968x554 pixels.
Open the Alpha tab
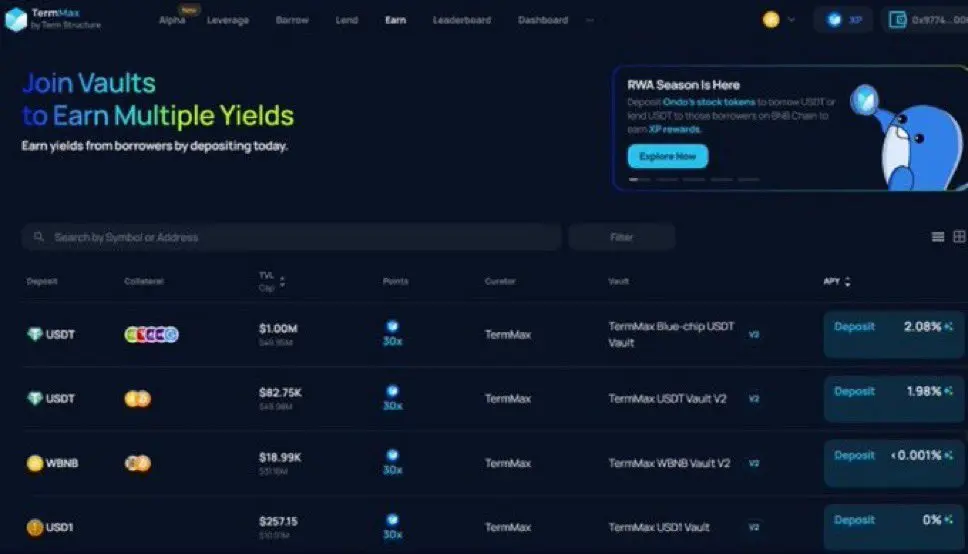(172, 20)
